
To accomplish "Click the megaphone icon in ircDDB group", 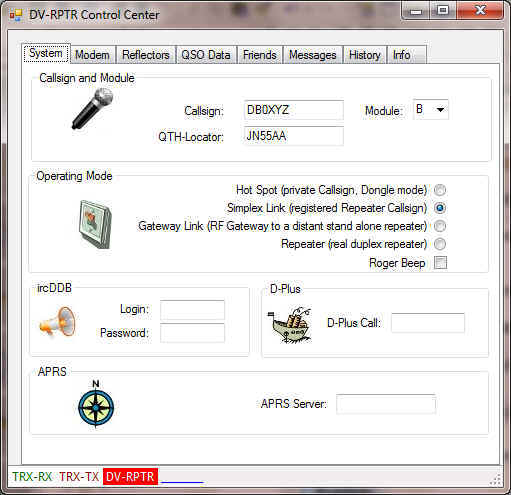I will [x=58, y=321].
